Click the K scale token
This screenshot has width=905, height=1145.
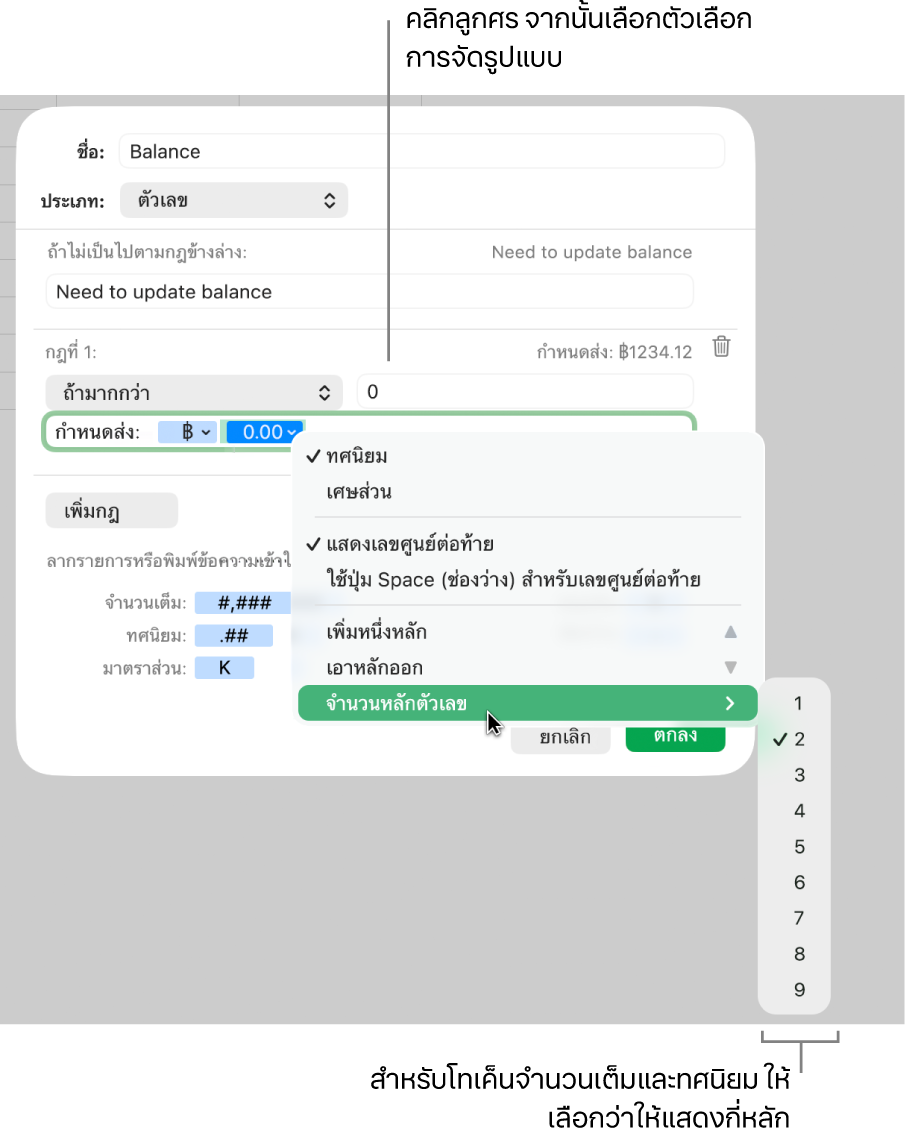[x=224, y=667]
